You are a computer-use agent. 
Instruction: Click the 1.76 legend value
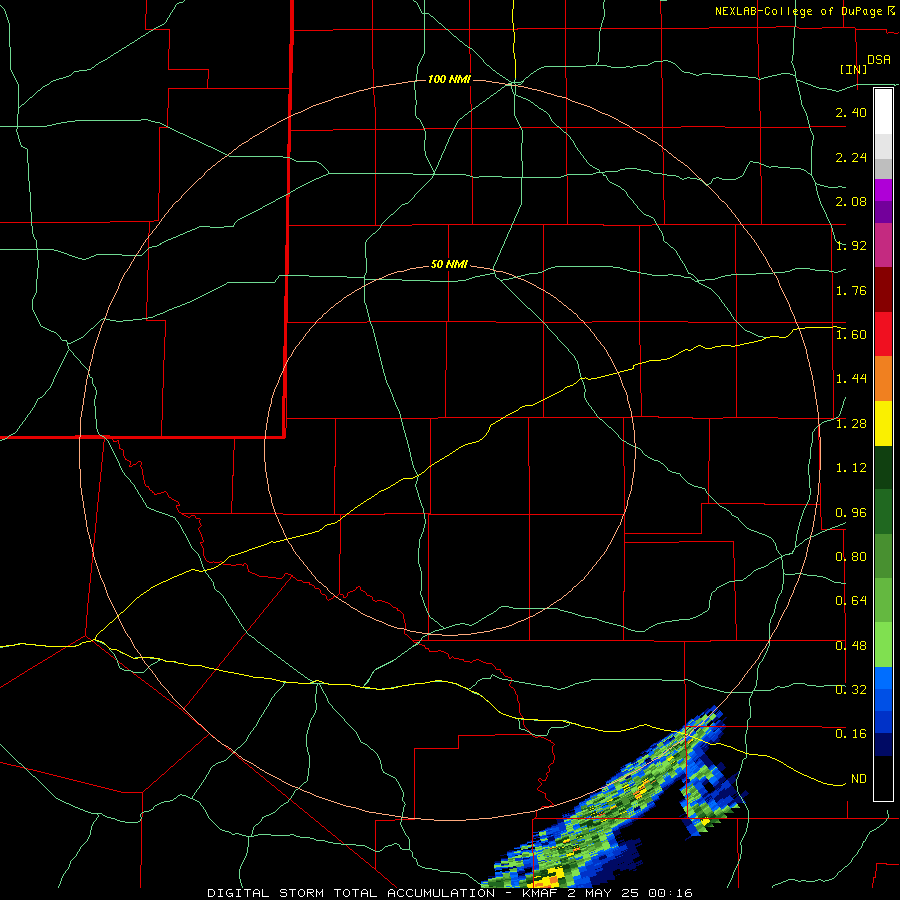[x=851, y=290]
